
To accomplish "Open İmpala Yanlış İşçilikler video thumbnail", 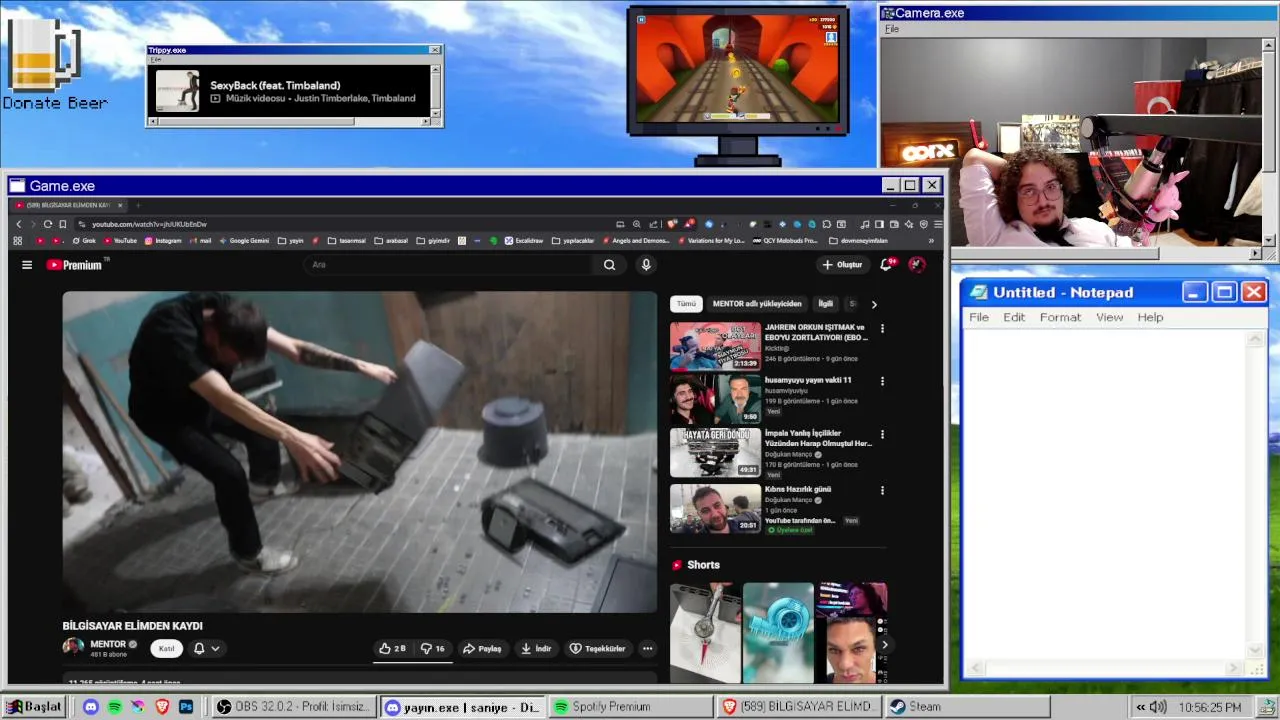I will pos(715,453).
